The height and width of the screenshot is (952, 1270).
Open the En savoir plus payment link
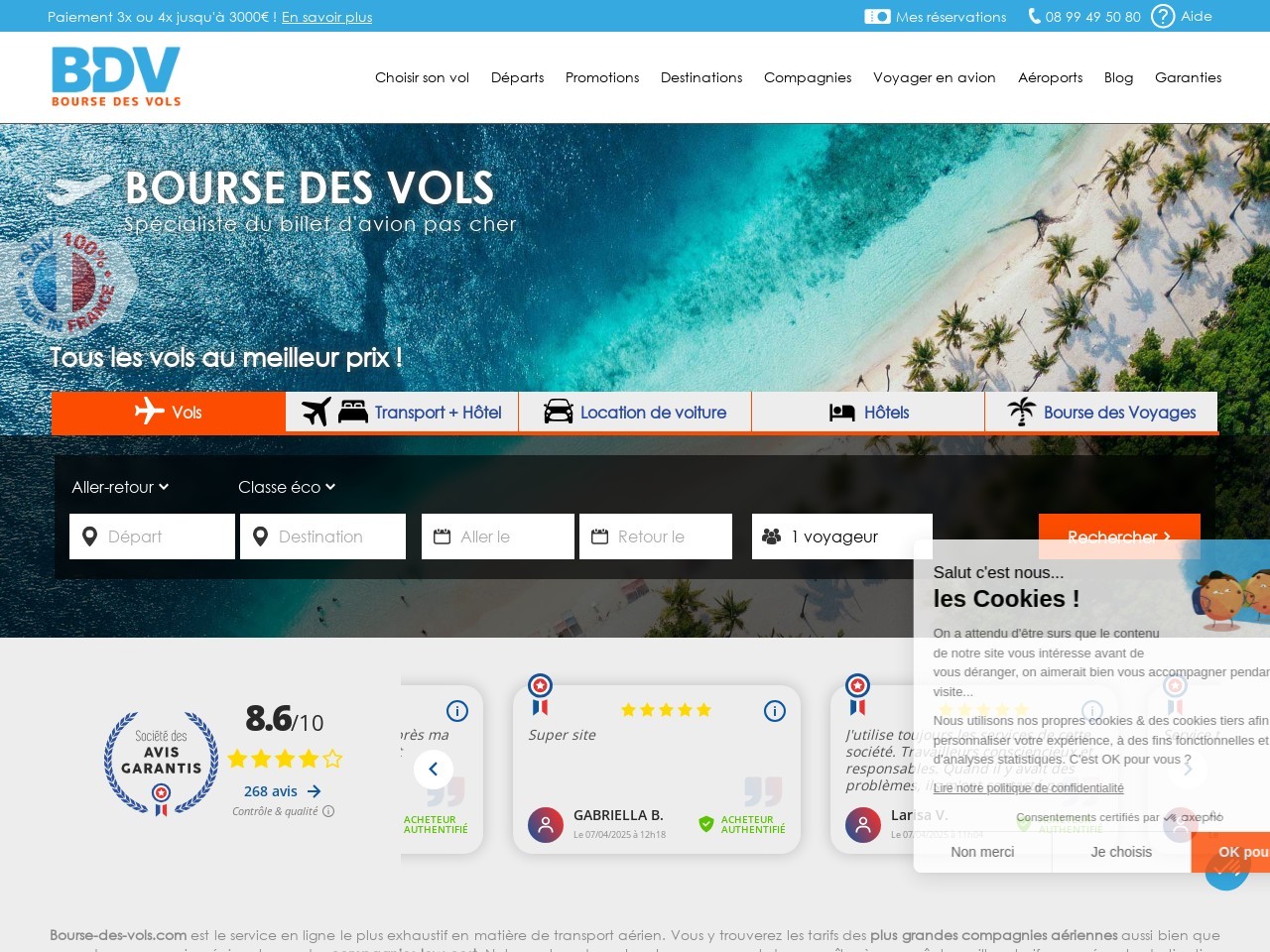click(326, 17)
